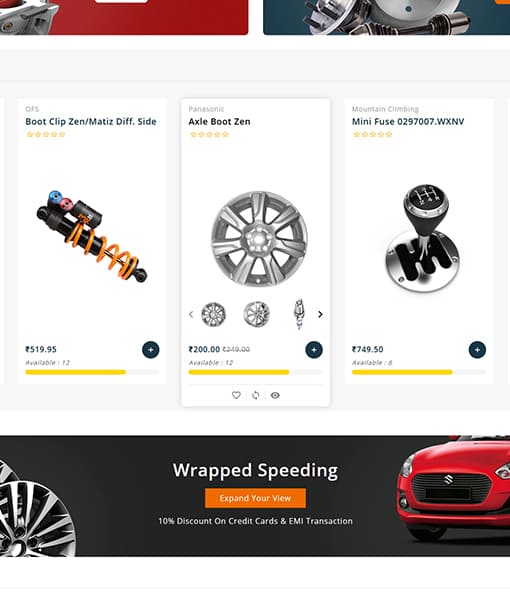The width and height of the screenshot is (510, 600).
Task: Select first alloy wheel thumbnail
Action: (x=213, y=314)
